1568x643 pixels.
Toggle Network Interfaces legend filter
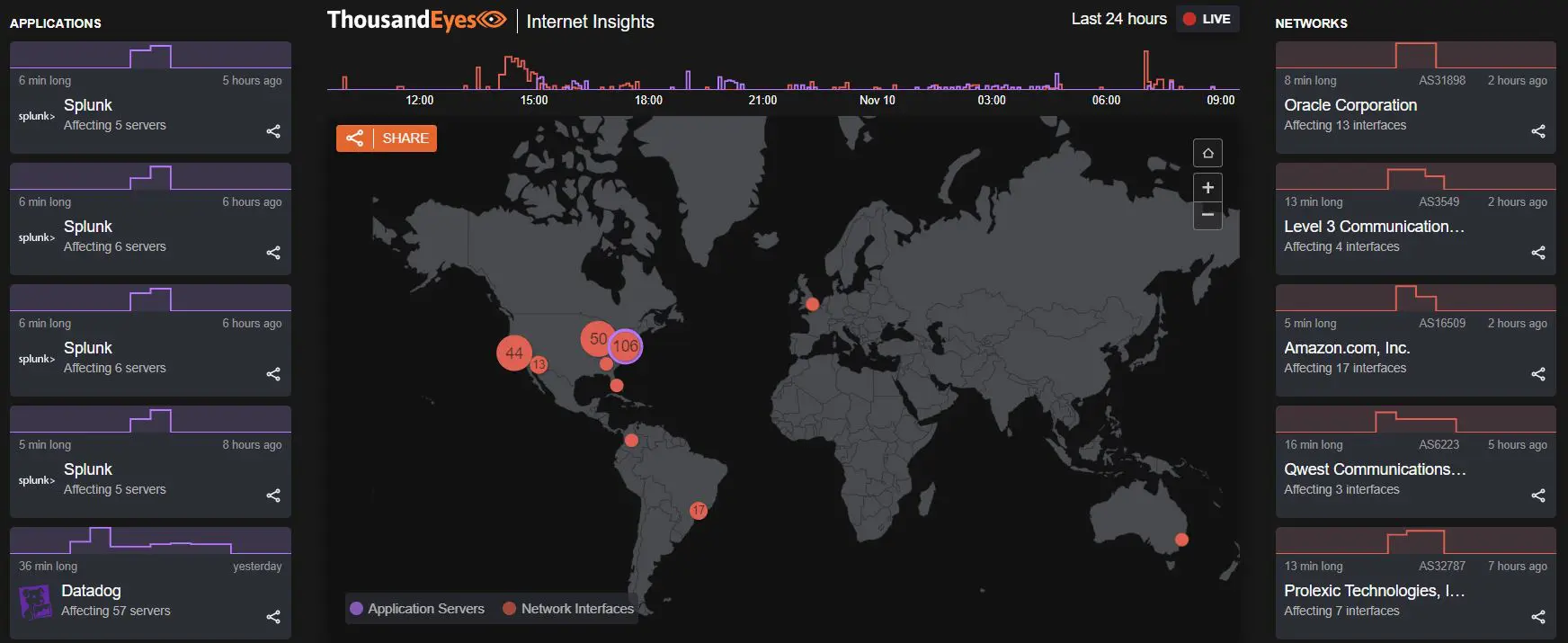[x=568, y=609]
